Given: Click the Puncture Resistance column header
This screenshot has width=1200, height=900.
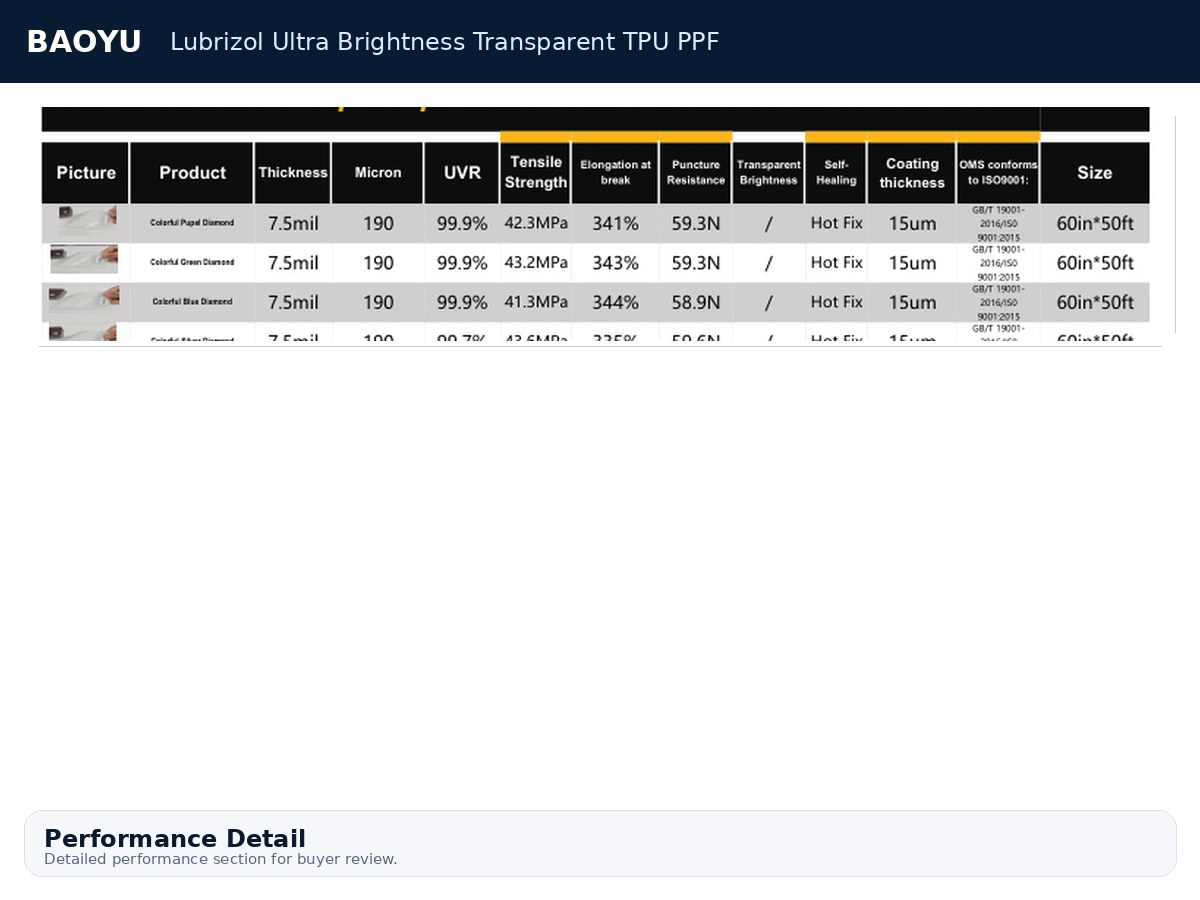Looking at the screenshot, I should (x=696, y=173).
